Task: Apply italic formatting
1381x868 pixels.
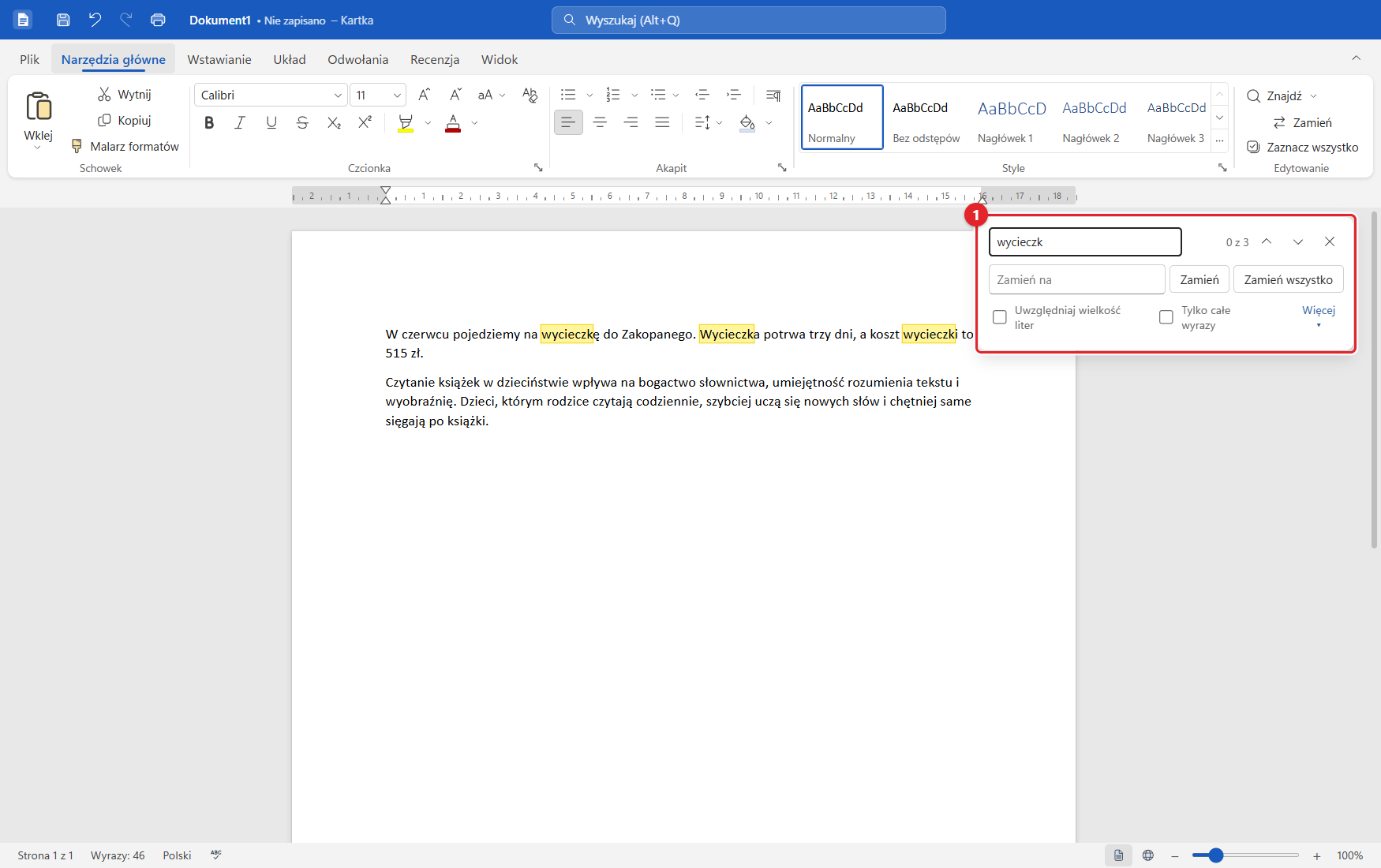Action: (240, 122)
